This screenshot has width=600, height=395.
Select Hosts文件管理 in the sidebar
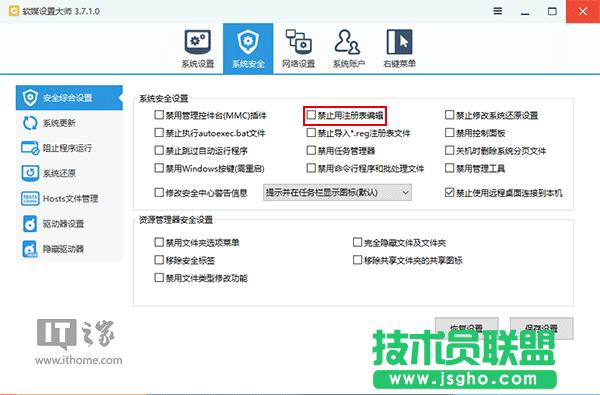69,198
